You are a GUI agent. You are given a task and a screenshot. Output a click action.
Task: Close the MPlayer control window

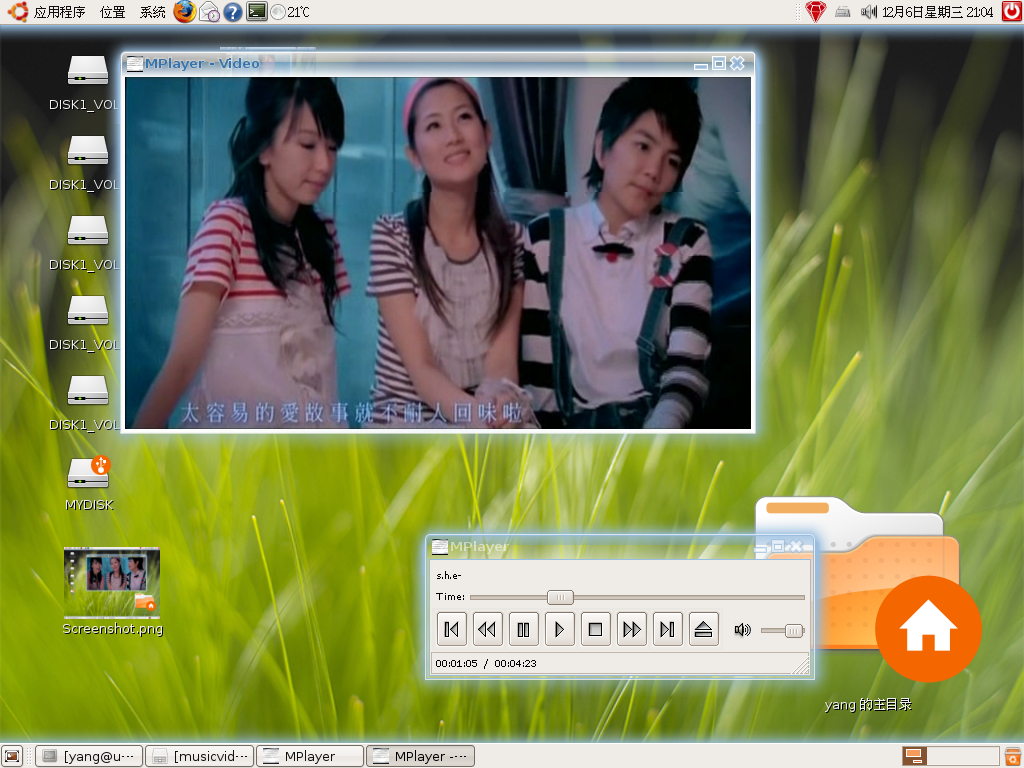[796, 546]
